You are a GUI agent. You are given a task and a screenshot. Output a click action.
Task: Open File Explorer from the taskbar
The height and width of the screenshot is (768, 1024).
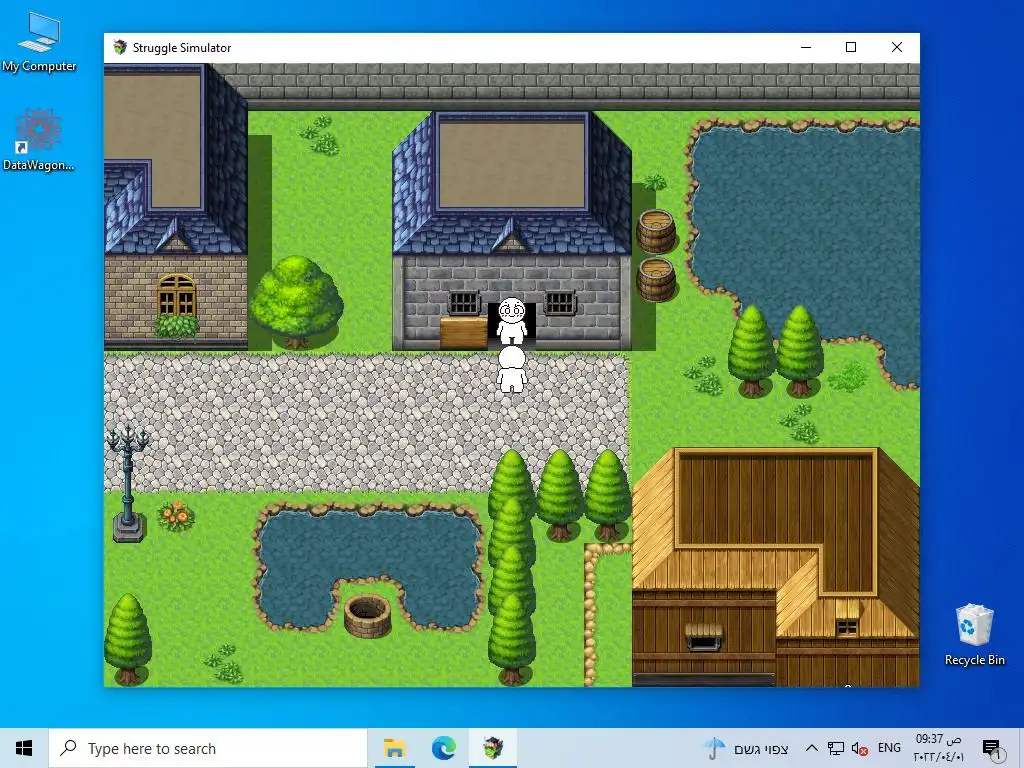point(394,748)
